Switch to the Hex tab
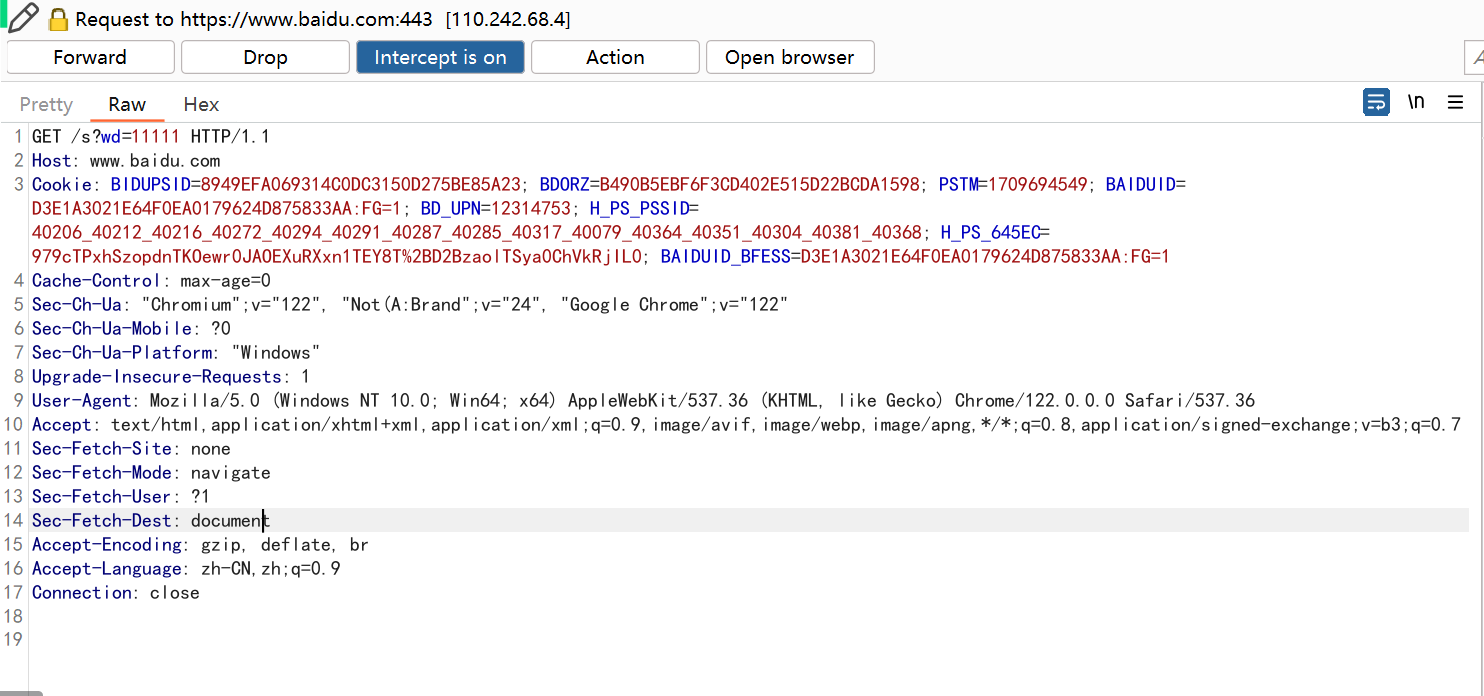Viewport: 1484px width, 696px height. pyautogui.click(x=201, y=104)
